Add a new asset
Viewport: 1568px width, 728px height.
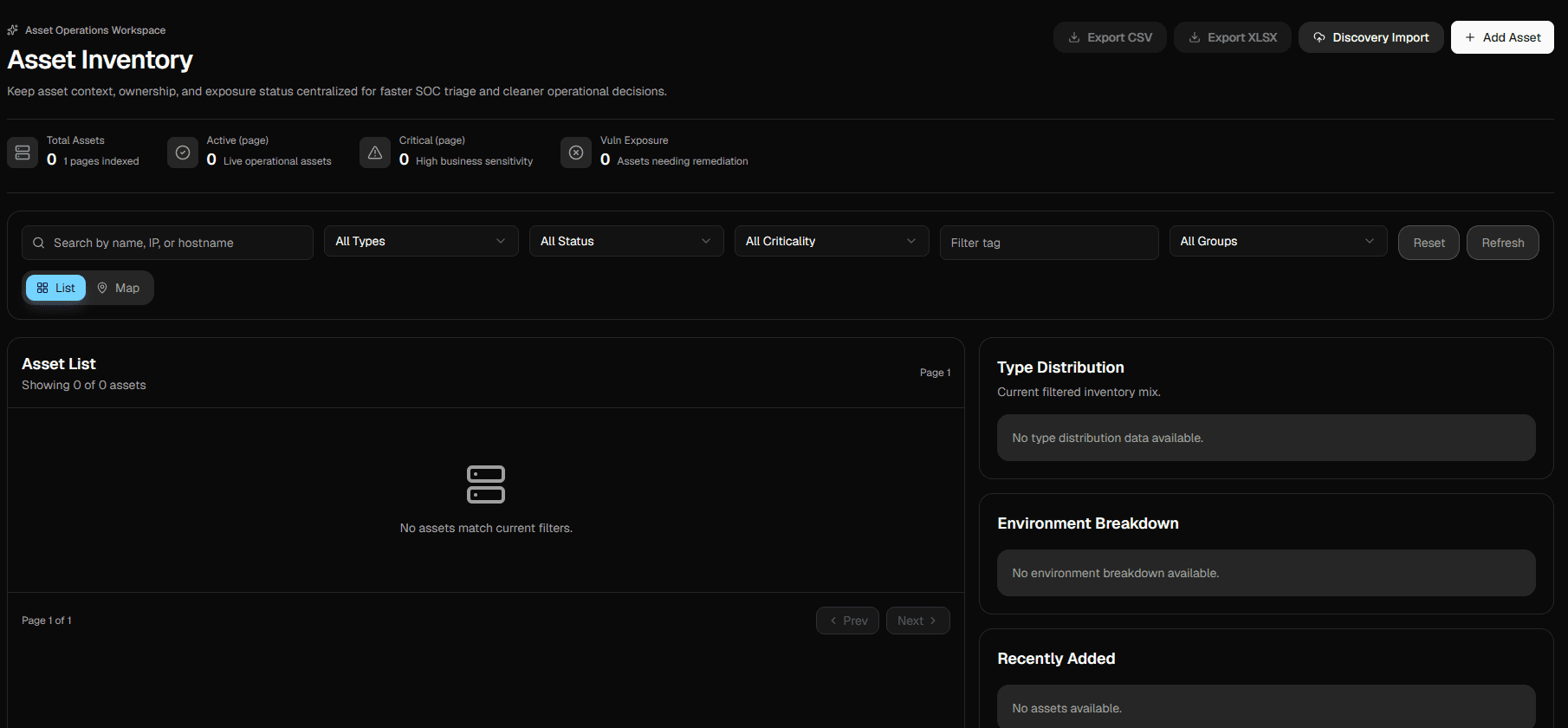coord(1502,37)
